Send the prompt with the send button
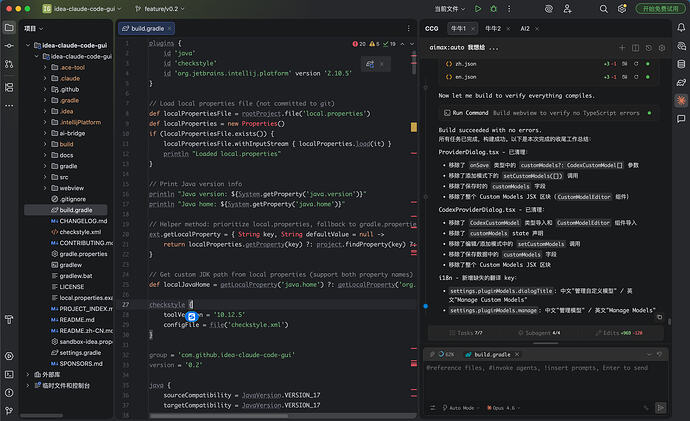The width and height of the screenshot is (690, 421). pyautogui.click(x=661, y=408)
